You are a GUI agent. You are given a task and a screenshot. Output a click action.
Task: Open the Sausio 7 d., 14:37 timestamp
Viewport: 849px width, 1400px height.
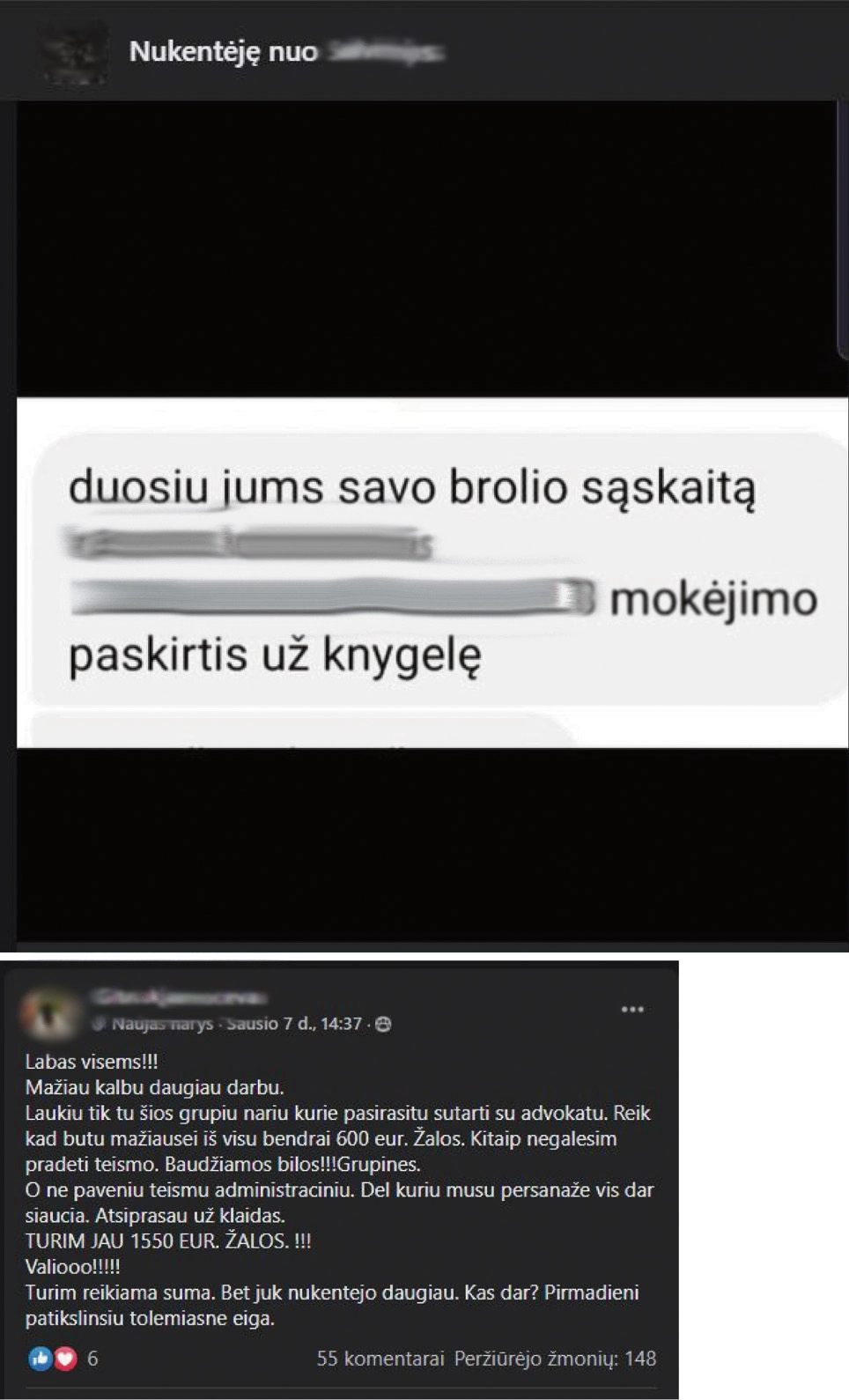click(x=294, y=1024)
